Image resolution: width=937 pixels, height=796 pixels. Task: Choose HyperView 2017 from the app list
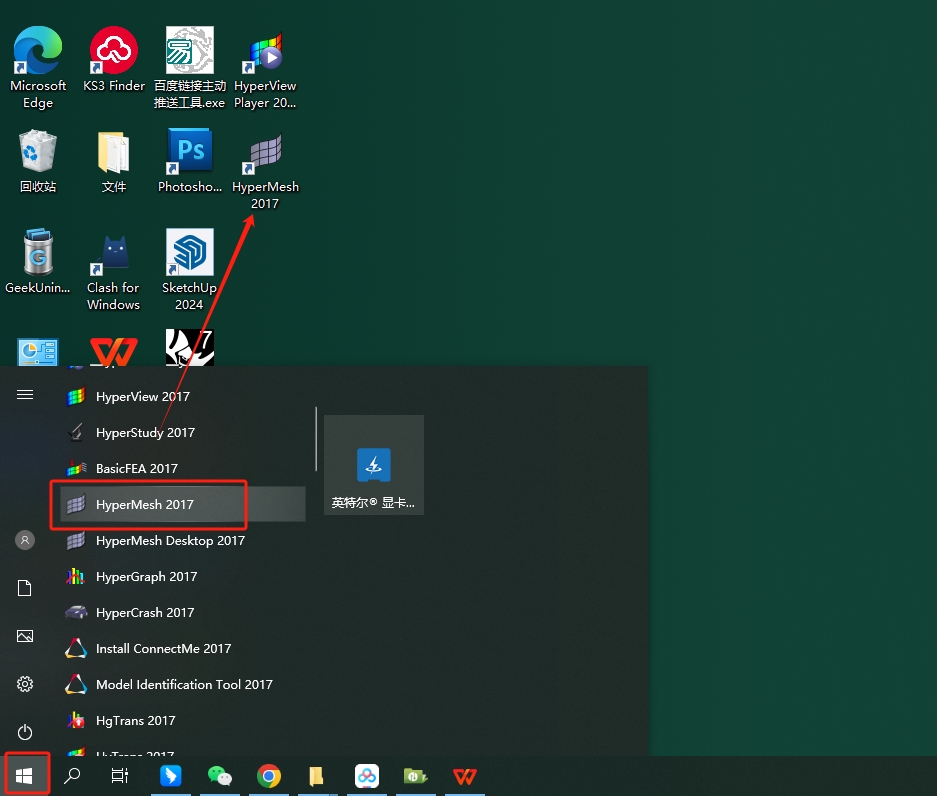click(x=142, y=397)
